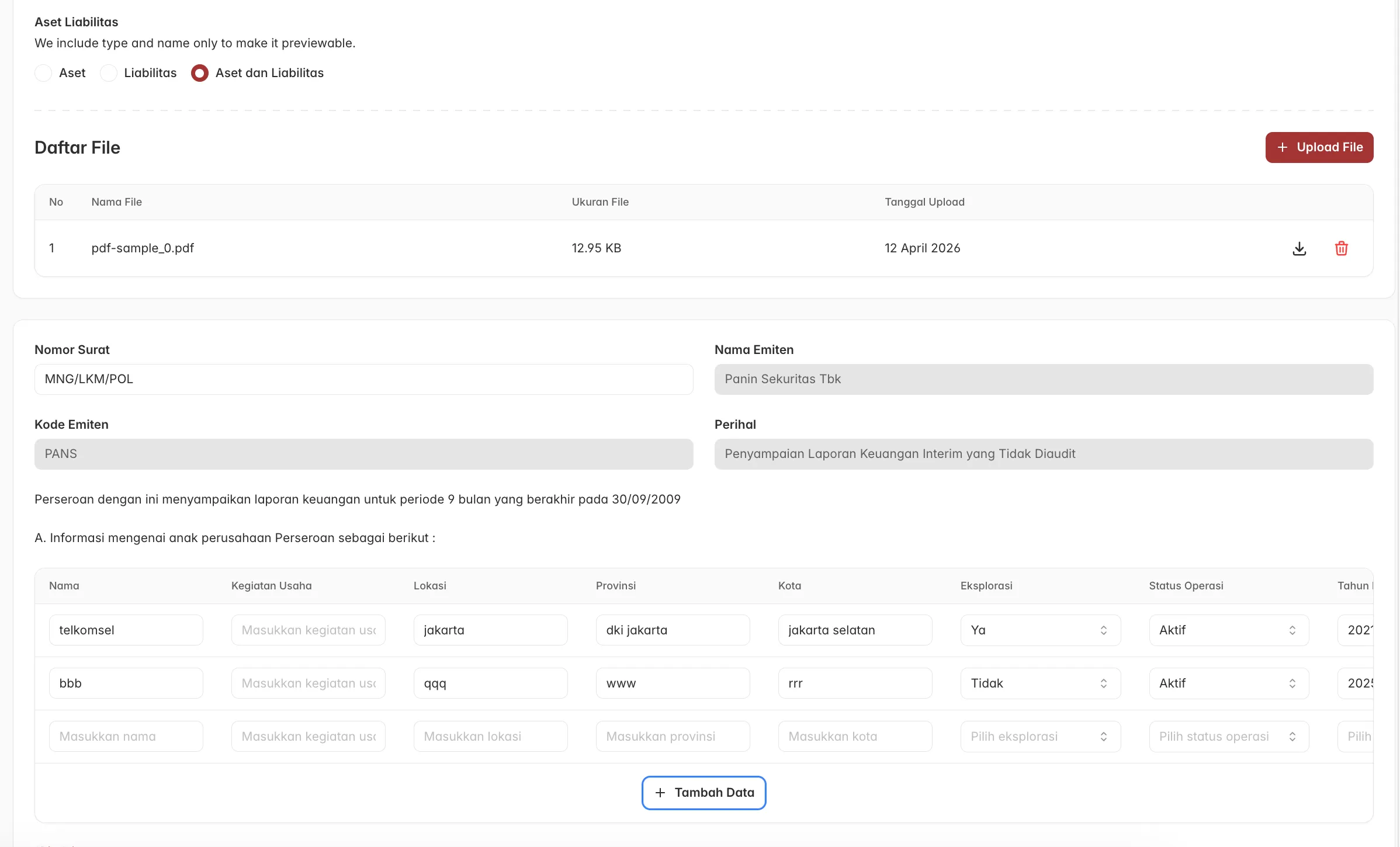The height and width of the screenshot is (847, 1400).
Task: Click the No column header
Action: tap(56, 202)
